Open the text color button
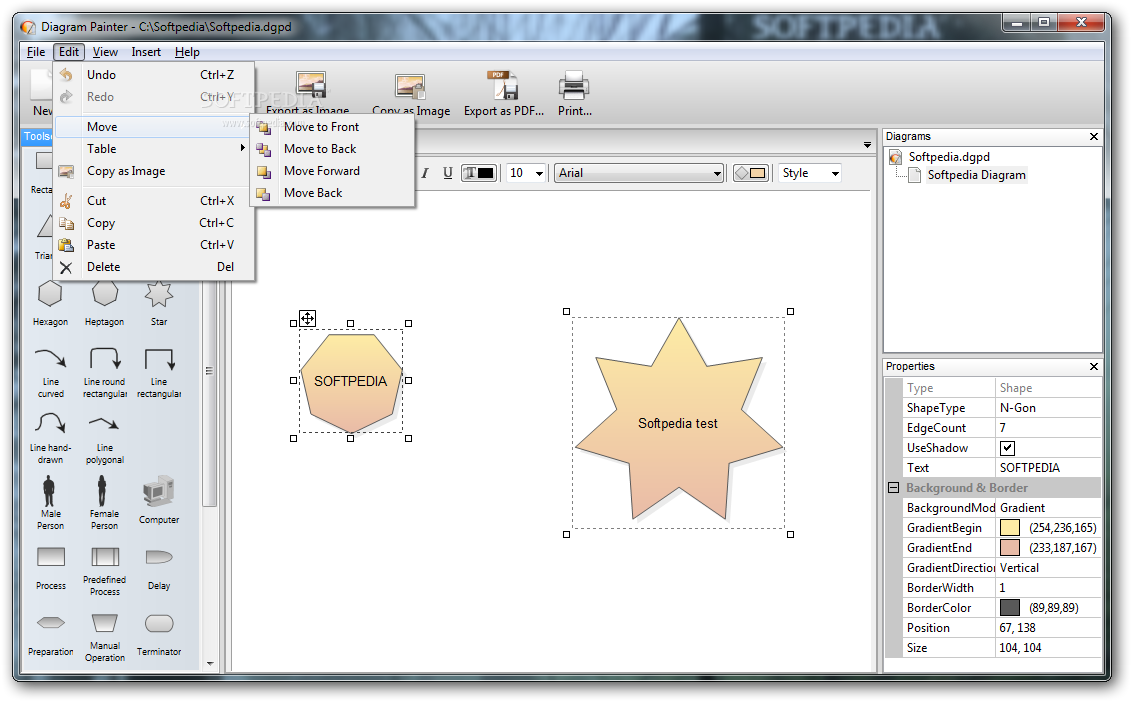The width and height of the screenshot is (1132, 702). (479, 173)
